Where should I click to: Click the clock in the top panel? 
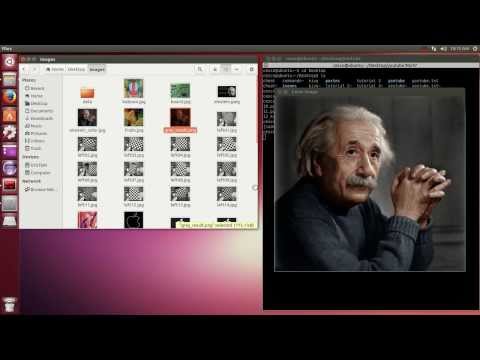pos(460,49)
